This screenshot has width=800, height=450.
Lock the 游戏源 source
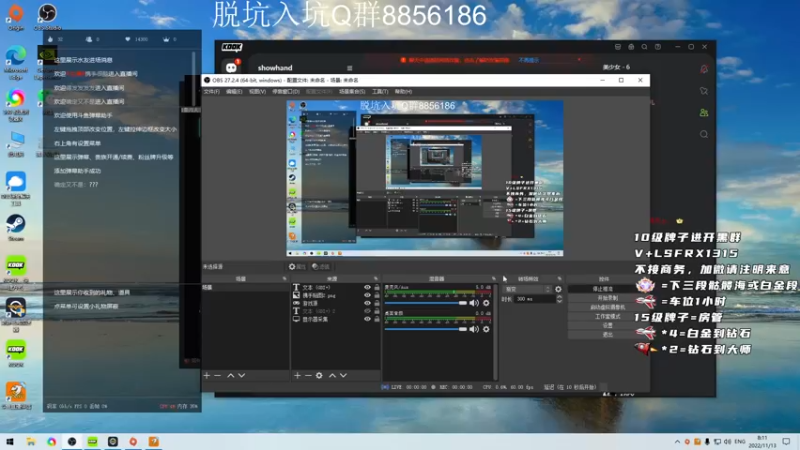377,303
